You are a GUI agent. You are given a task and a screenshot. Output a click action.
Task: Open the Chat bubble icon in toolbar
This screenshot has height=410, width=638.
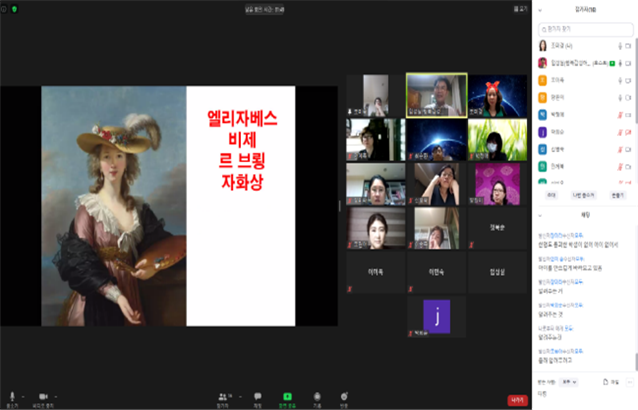pyautogui.click(x=258, y=396)
